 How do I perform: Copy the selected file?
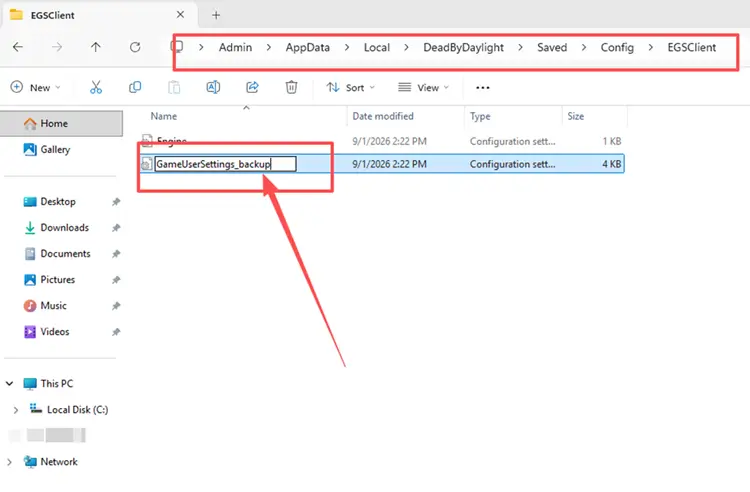[135, 87]
